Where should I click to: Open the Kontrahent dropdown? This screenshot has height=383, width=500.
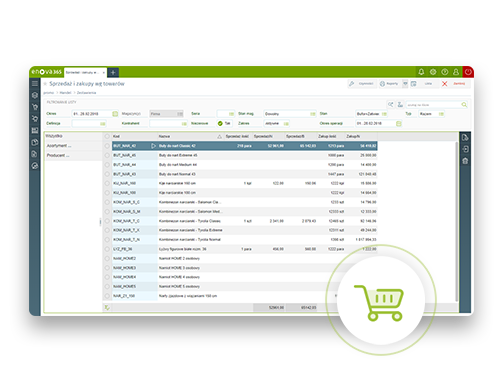(x=168, y=123)
